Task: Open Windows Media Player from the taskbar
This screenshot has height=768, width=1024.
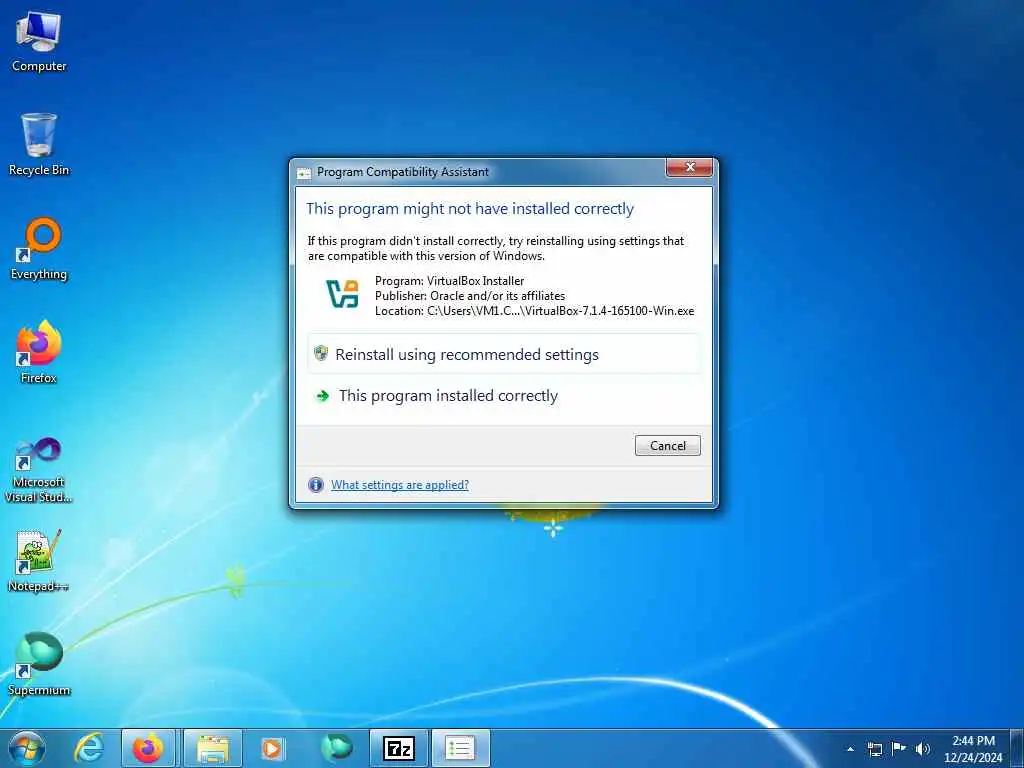Action: pos(272,748)
